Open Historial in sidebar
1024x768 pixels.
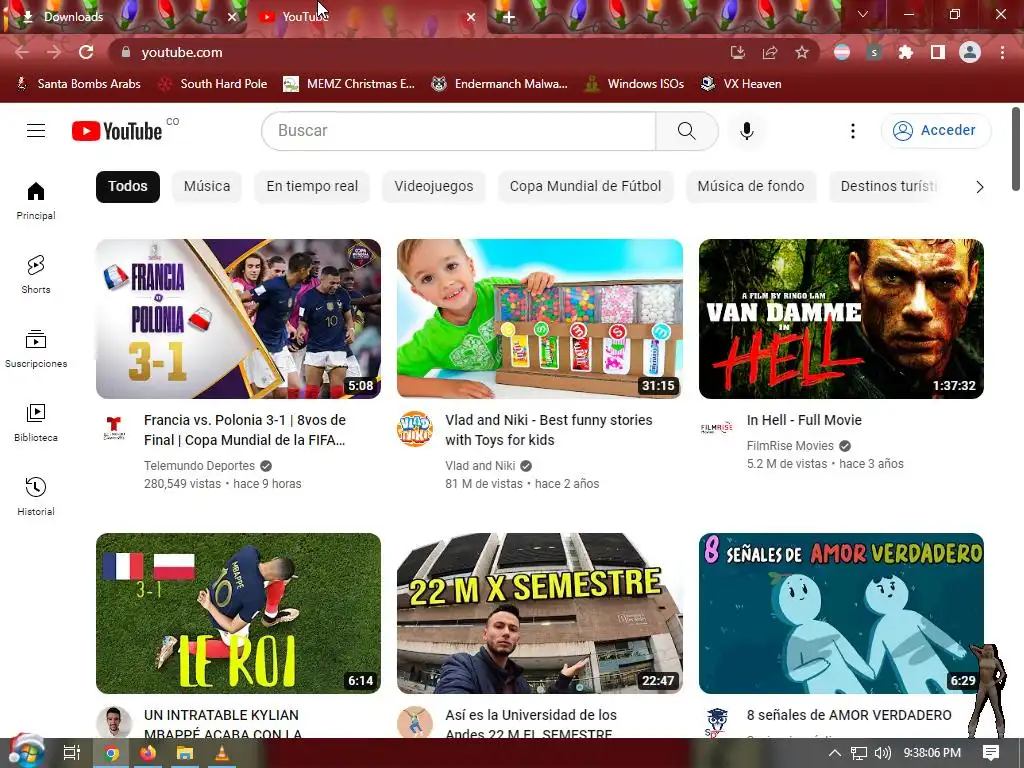36,496
